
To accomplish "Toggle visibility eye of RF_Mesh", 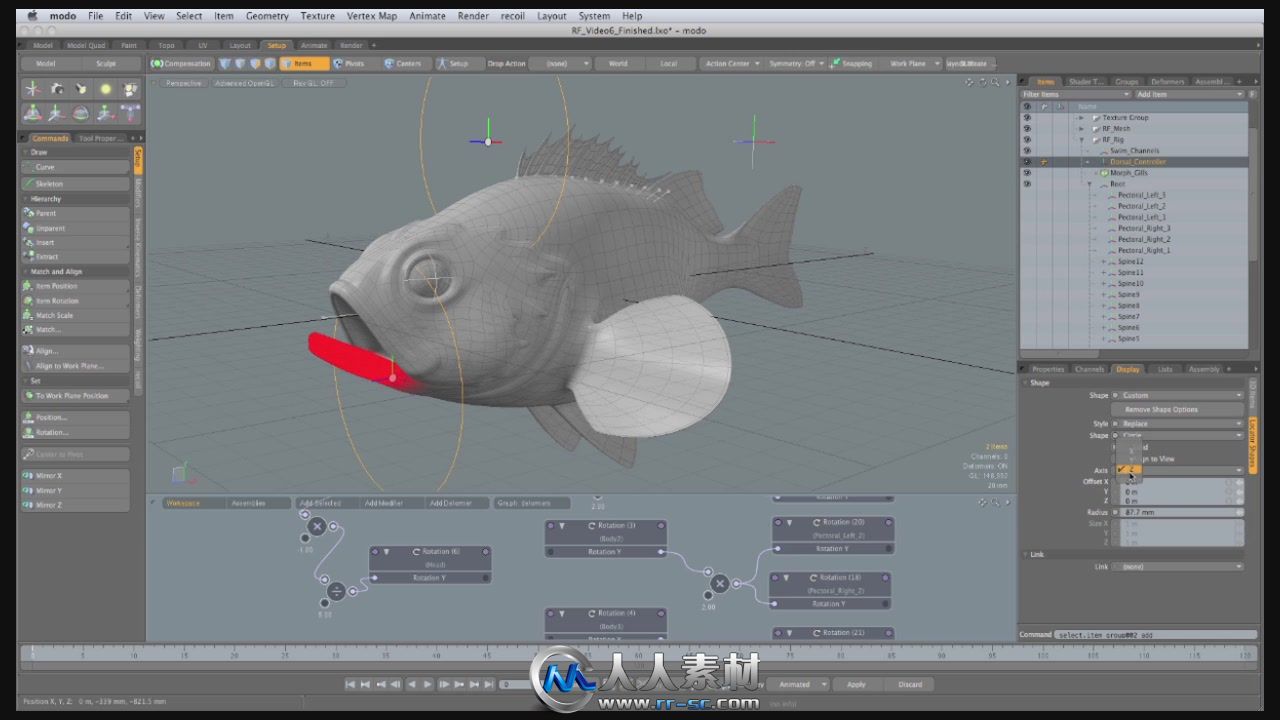I will 1027,128.
